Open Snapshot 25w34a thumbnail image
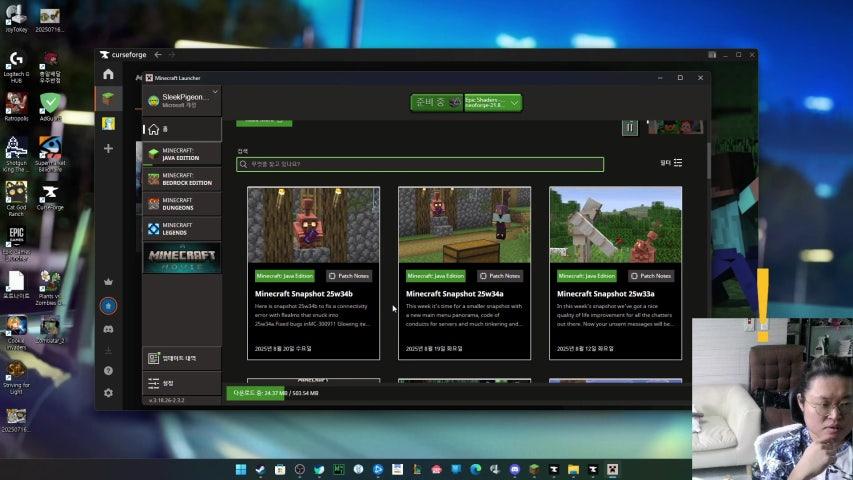Image resolution: width=853 pixels, height=480 pixels. (x=465, y=225)
